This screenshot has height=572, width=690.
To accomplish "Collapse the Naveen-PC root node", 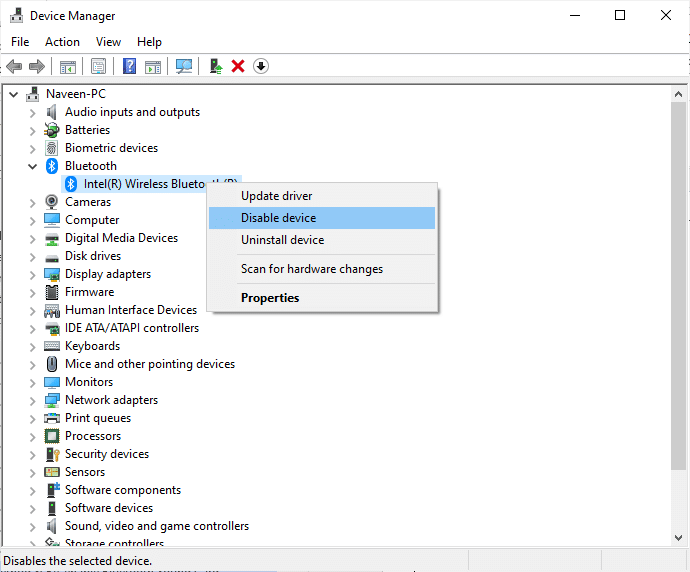I will coord(13,94).
